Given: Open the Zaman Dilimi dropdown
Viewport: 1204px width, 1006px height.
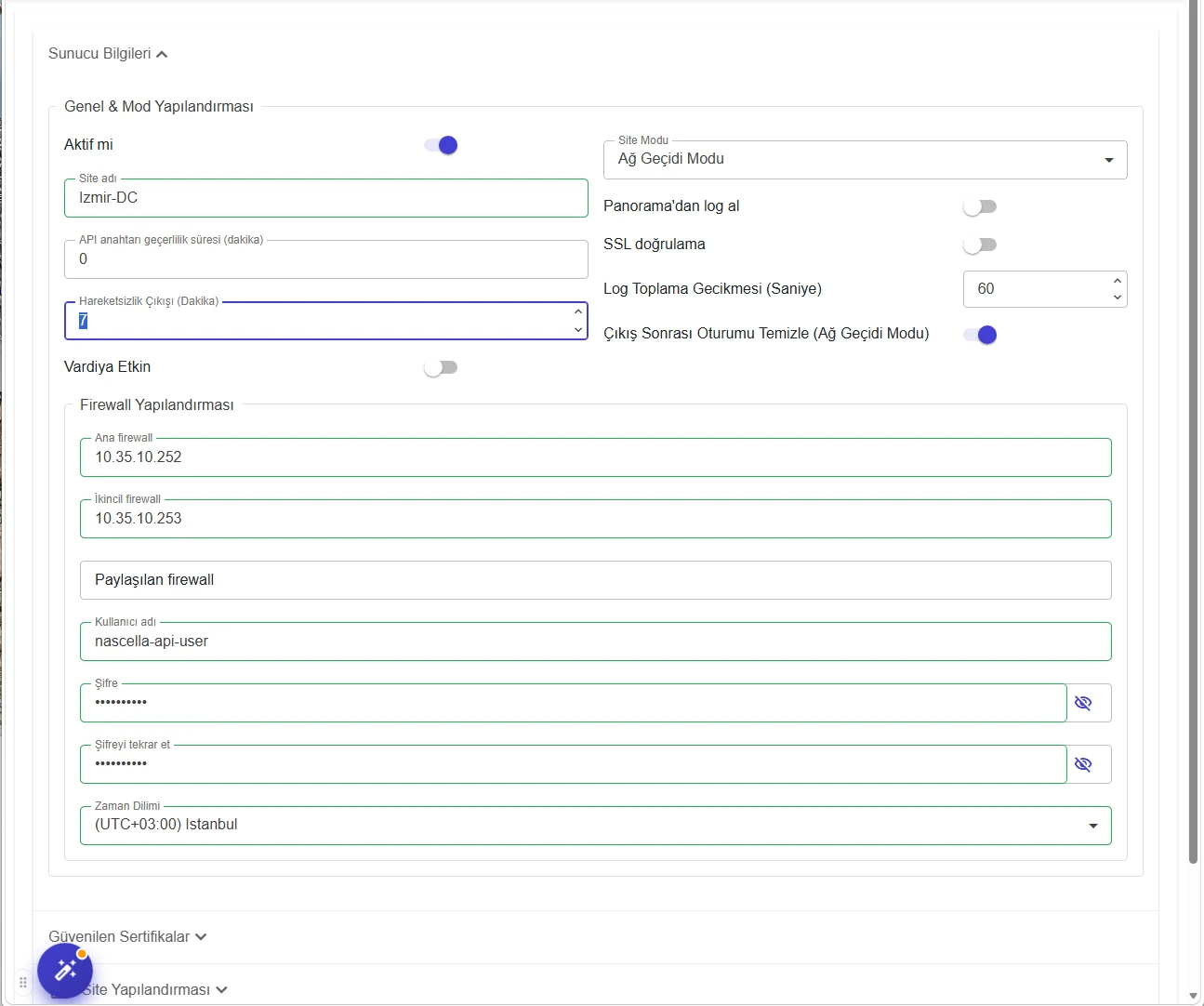Looking at the screenshot, I should pyautogui.click(x=596, y=826).
